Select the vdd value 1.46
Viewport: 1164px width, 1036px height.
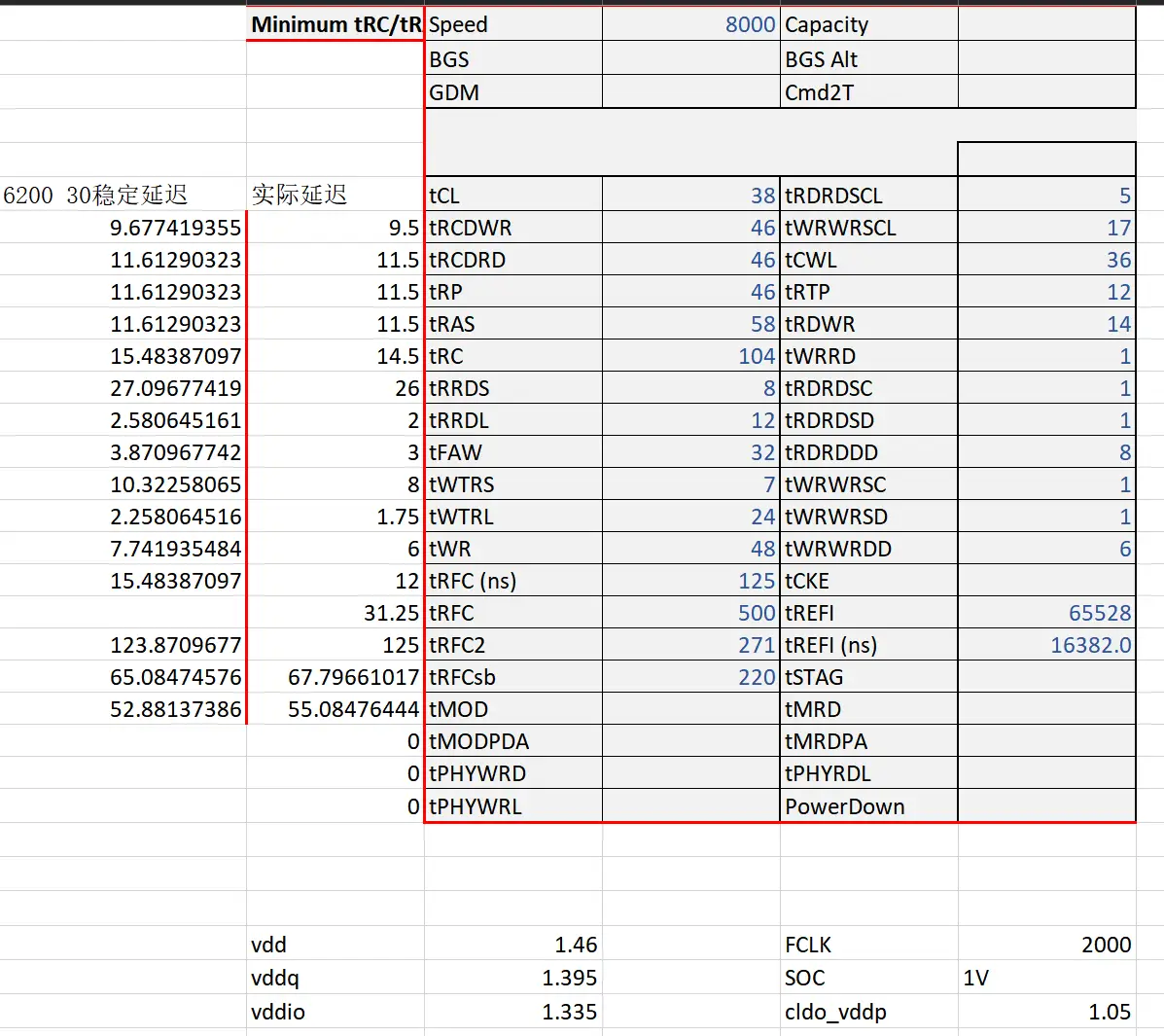coord(513,944)
